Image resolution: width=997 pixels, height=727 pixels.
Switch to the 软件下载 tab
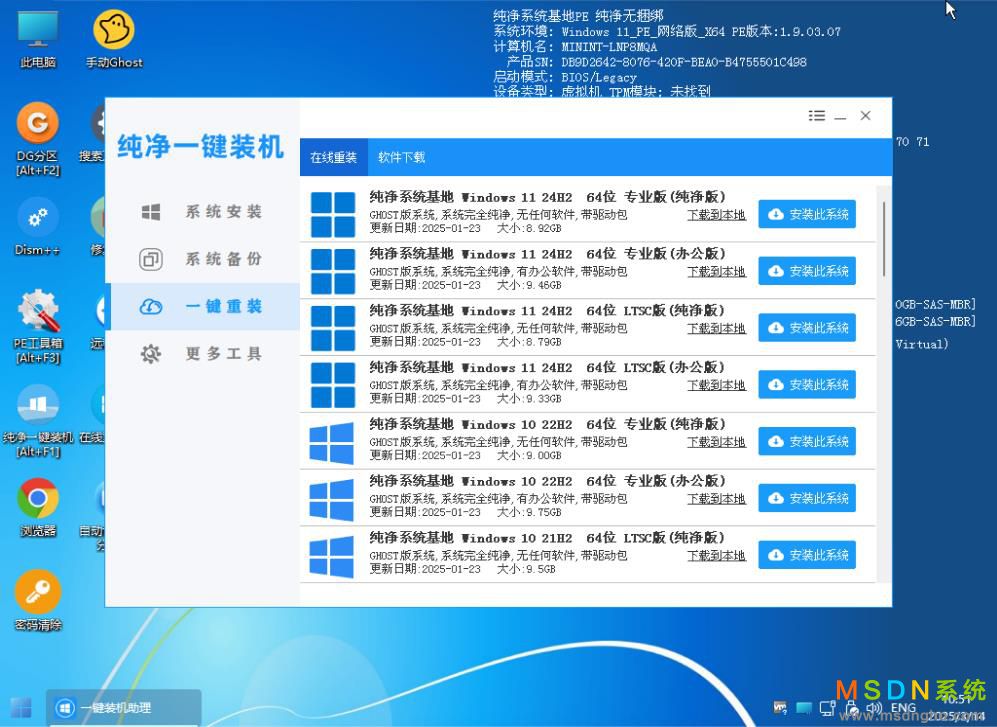[x=401, y=157]
